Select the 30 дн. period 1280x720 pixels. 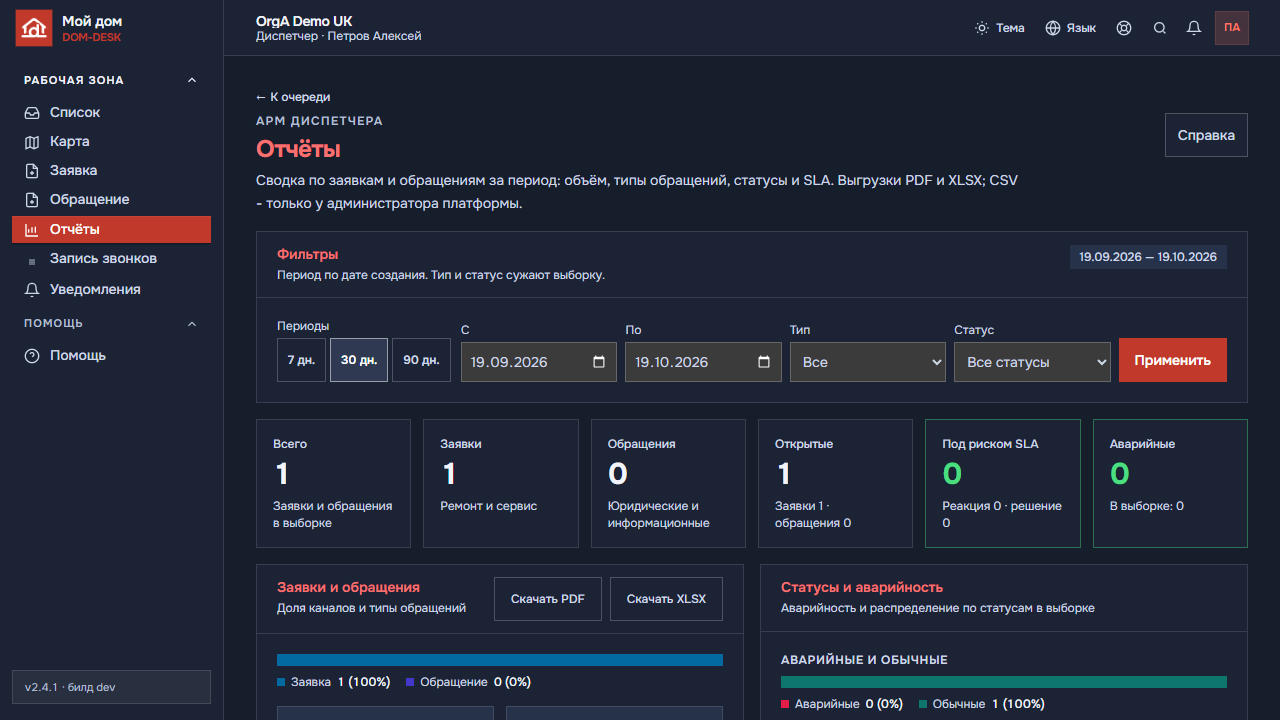pyautogui.click(x=359, y=360)
